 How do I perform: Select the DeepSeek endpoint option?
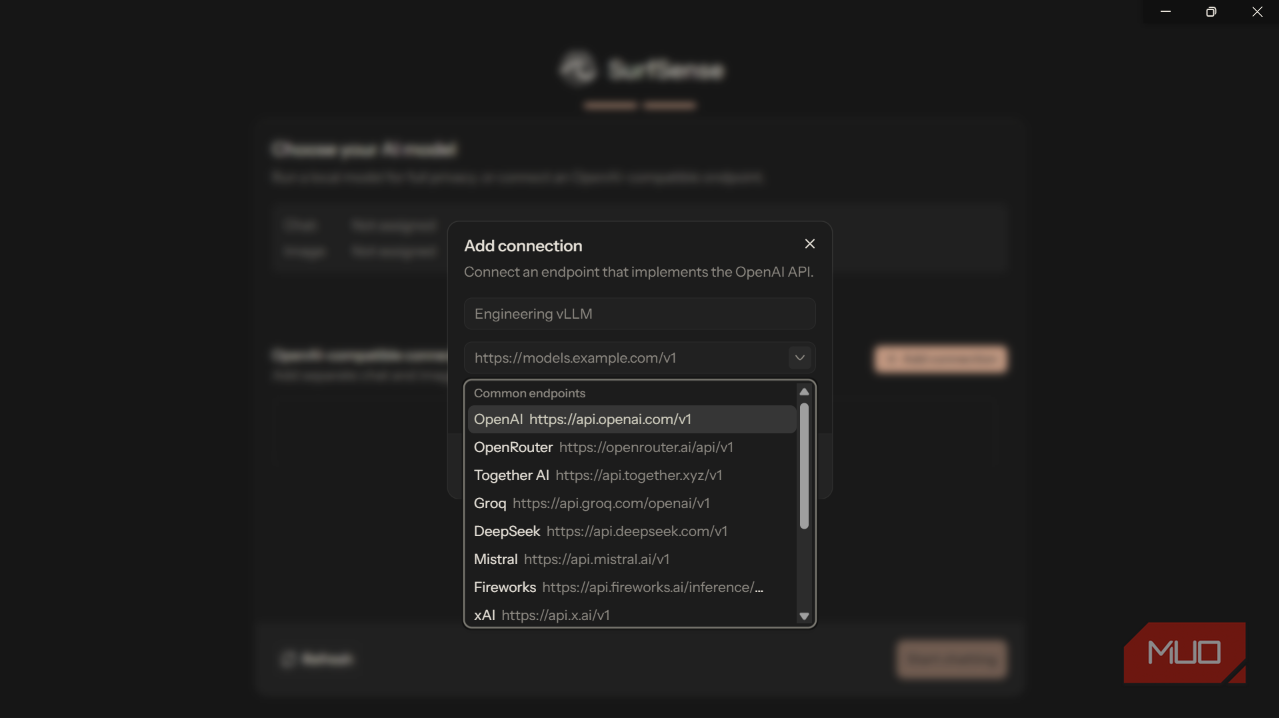632,531
